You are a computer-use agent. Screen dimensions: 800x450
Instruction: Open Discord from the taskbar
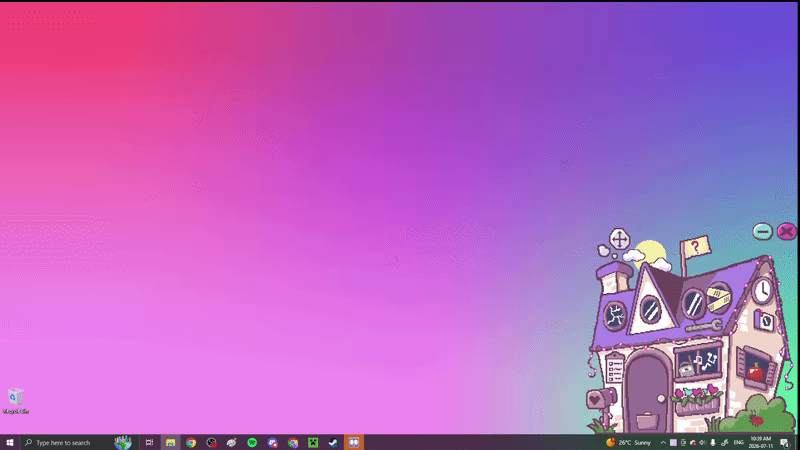coord(272,442)
